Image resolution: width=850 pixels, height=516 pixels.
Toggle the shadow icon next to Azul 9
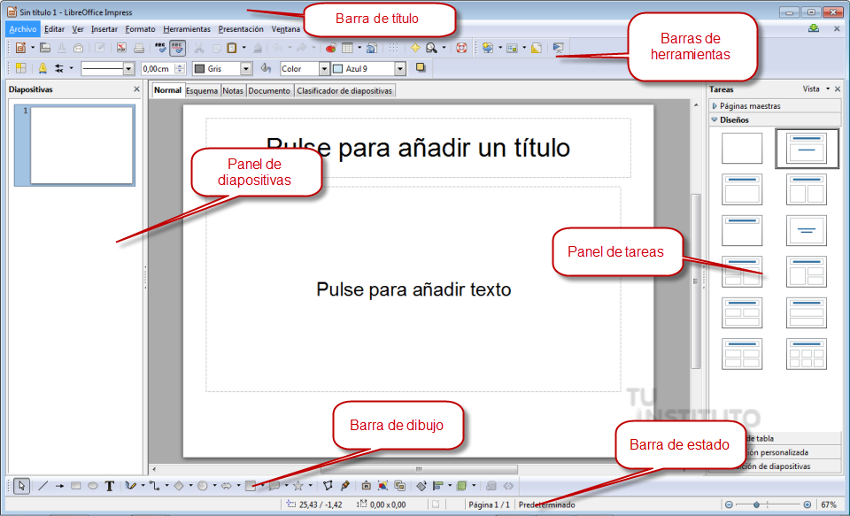click(x=421, y=68)
